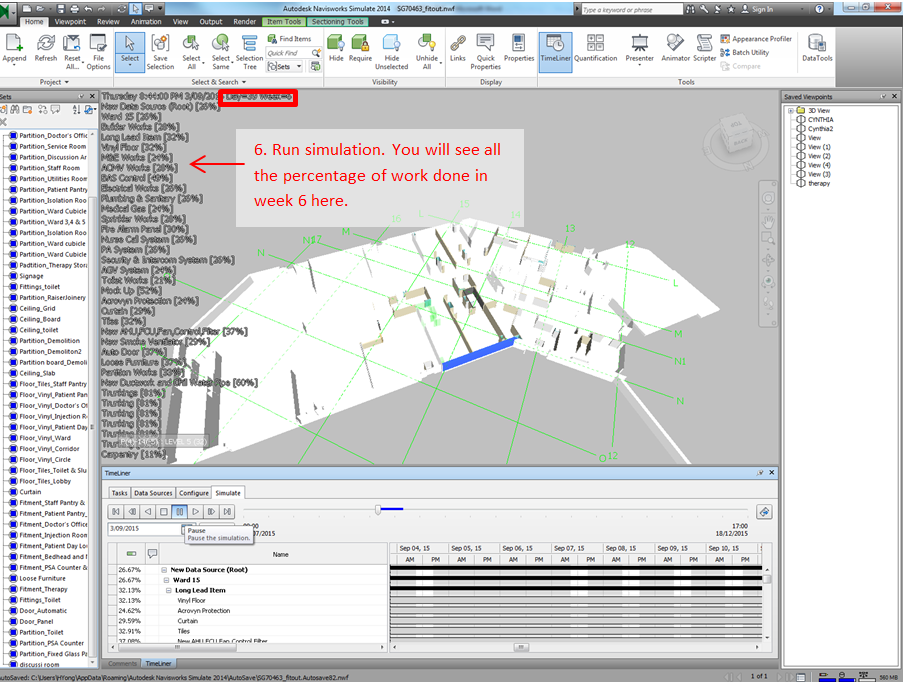Open the Sectioning Tools tab
This screenshot has height=682, width=913.
(x=337, y=22)
